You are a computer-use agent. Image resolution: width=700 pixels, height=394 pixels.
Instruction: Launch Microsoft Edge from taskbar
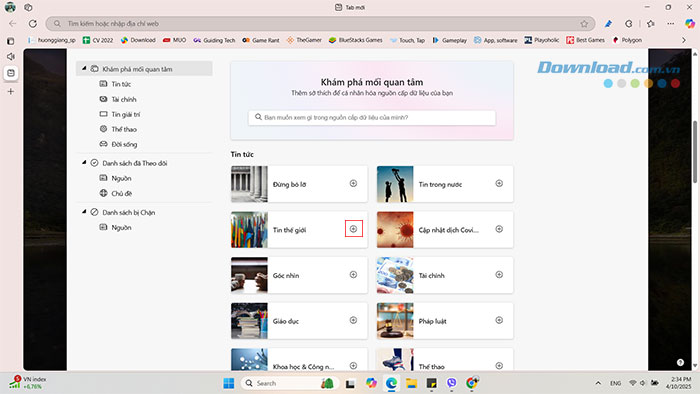click(x=392, y=383)
